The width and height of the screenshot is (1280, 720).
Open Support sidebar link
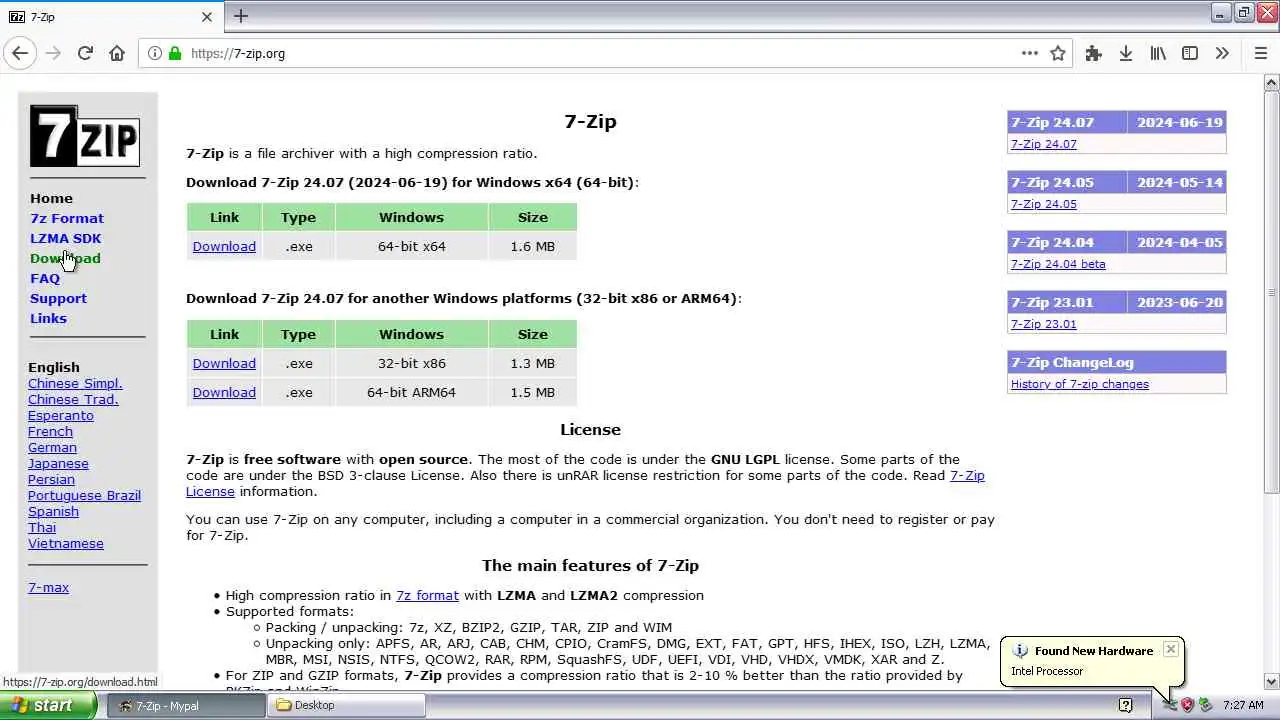pos(58,298)
